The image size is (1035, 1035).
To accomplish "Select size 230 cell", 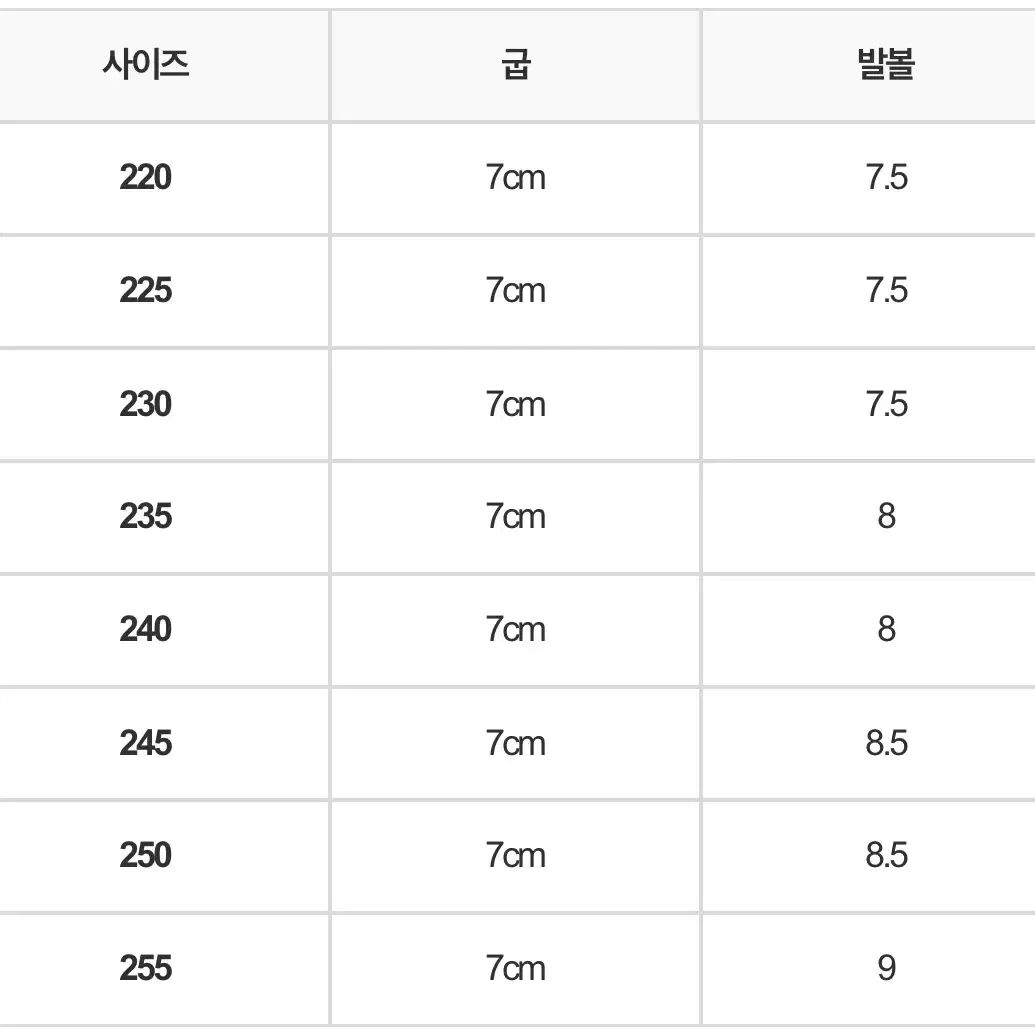I will pos(145,404).
